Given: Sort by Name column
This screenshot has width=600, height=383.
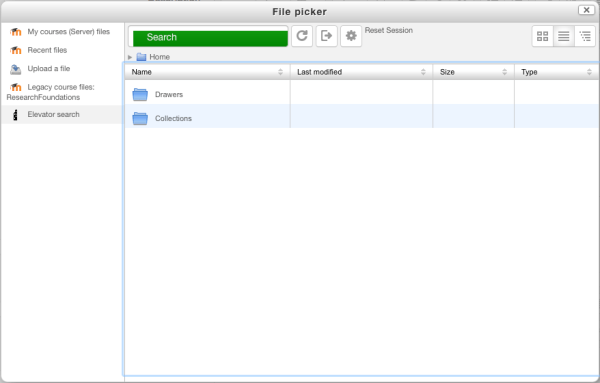Looking at the screenshot, I should pos(207,72).
